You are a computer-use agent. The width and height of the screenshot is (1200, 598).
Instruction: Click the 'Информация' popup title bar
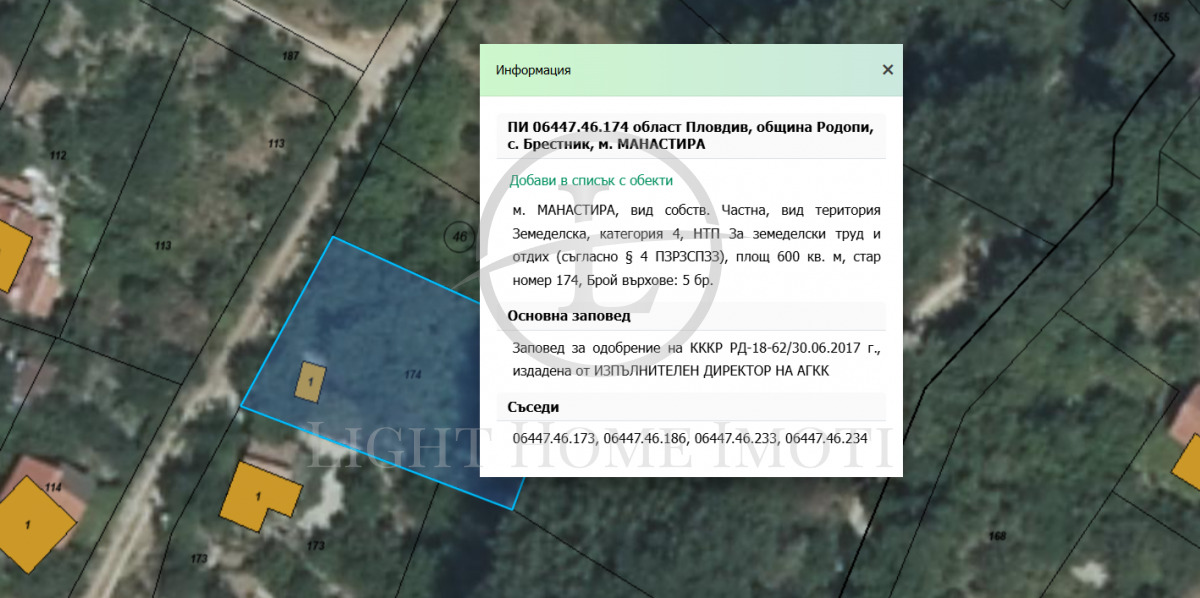click(680, 70)
